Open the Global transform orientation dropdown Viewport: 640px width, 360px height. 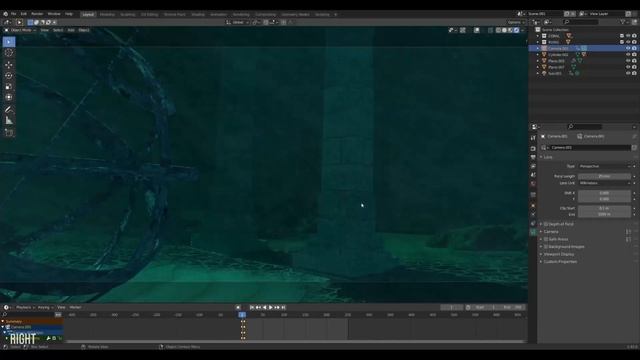[238, 22]
